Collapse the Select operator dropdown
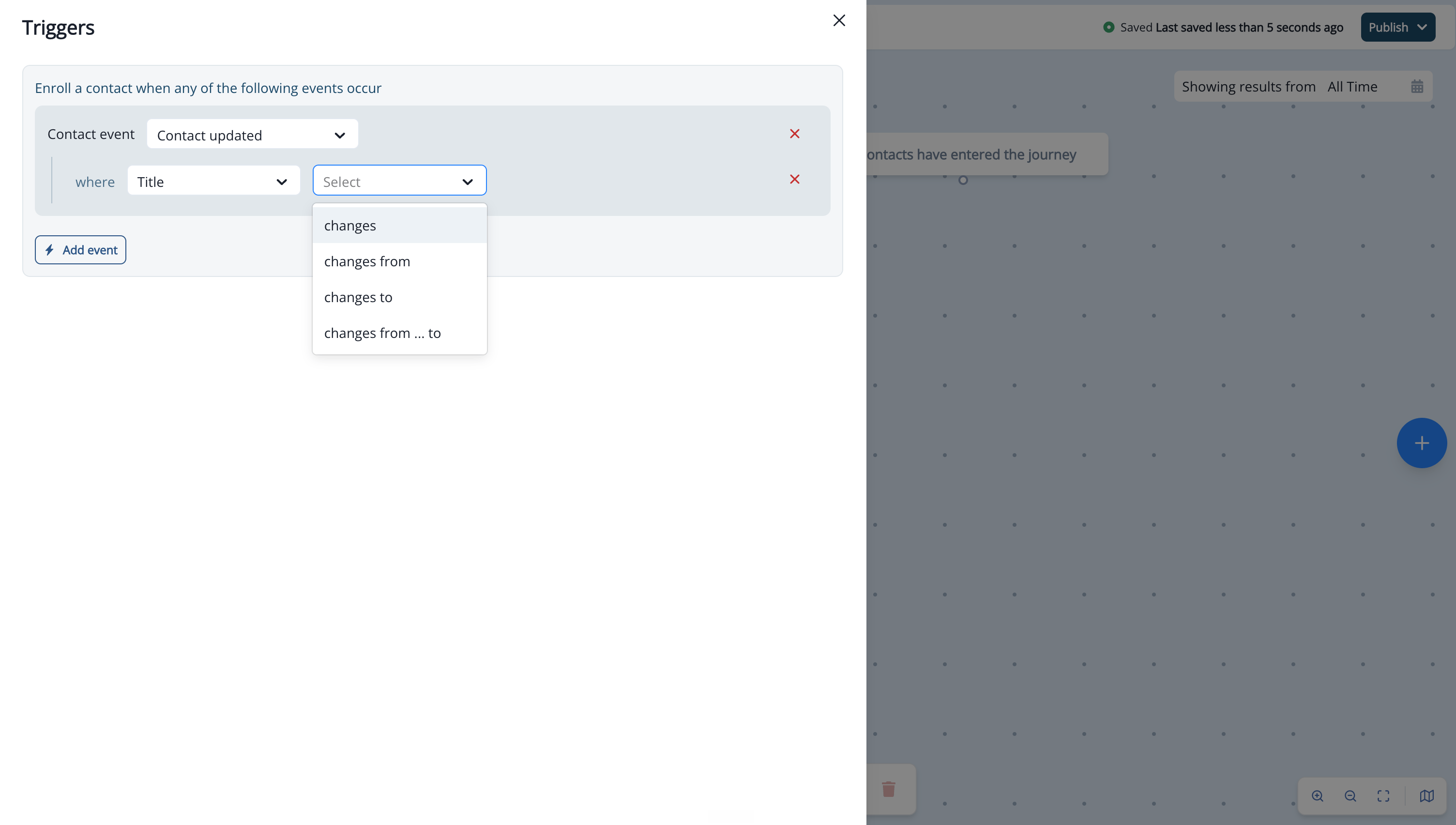Image resolution: width=1456 pixels, height=825 pixels. click(x=399, y=181)
